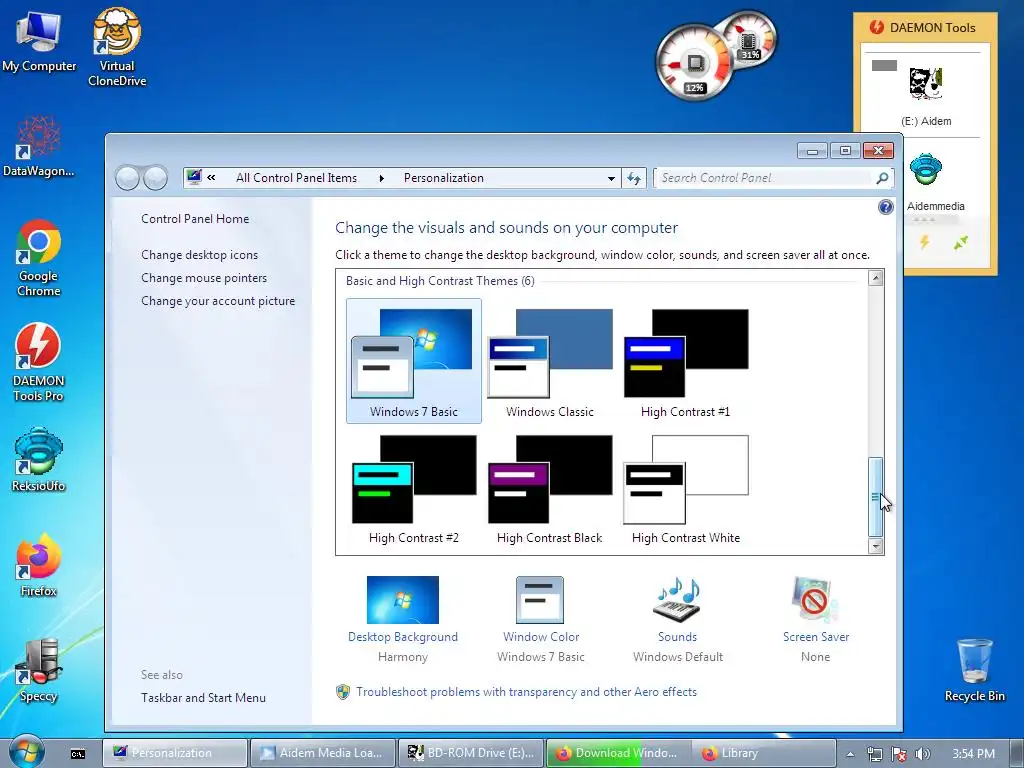The image size is (1024, 768).
Task: Click the lightning quick mount icon in gadget
Action: pos(924,242)
